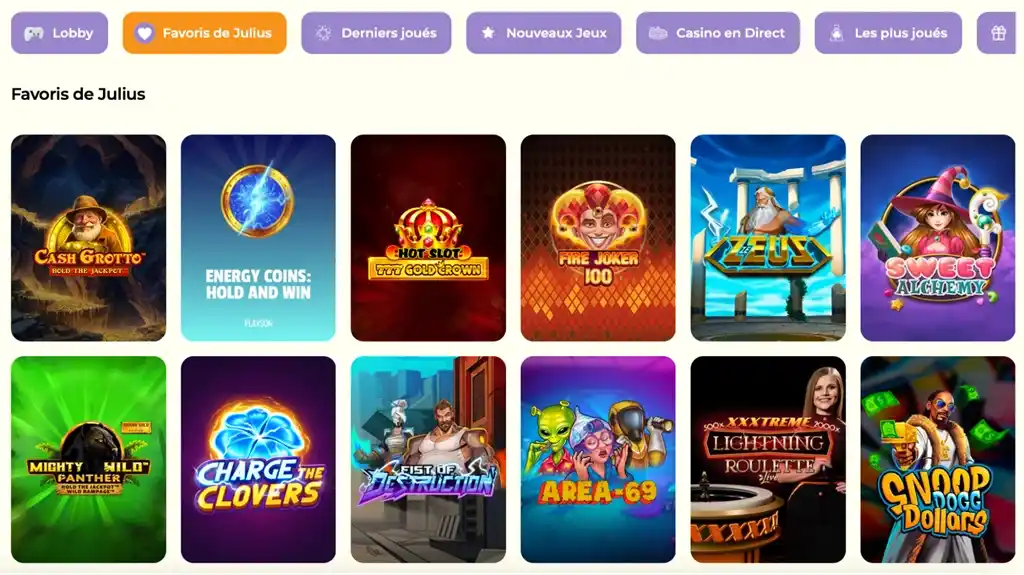Launch Energy Coins: Hold and Win

click(259, 238)
